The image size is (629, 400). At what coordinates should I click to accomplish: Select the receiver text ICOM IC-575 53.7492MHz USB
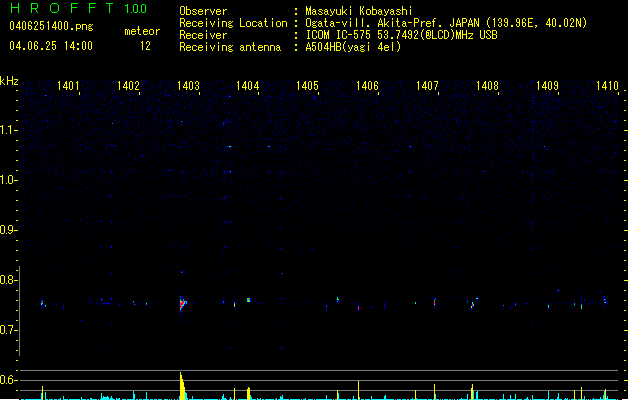coord(402,35)
